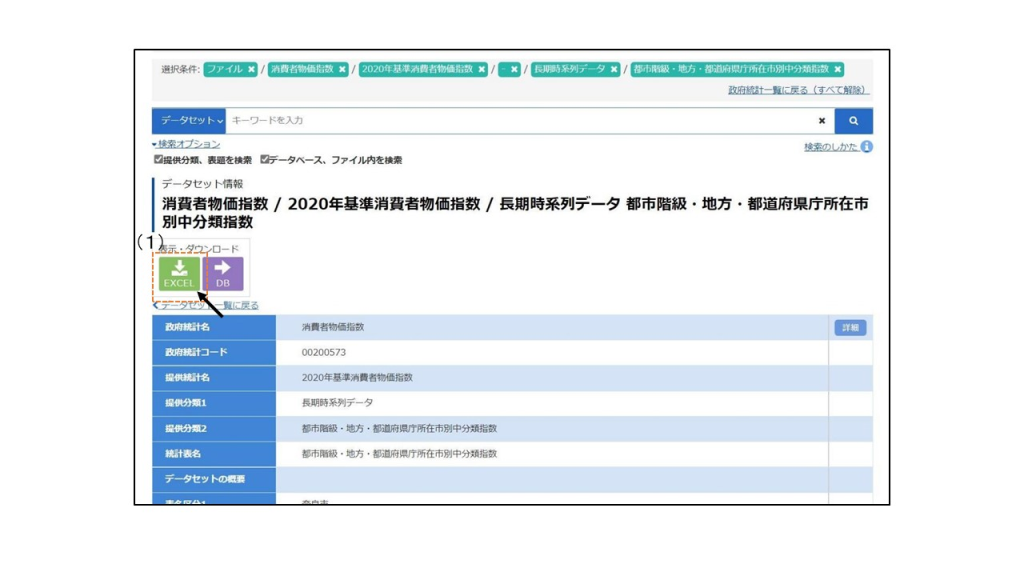This screenshot has height=576, width=1024.
Task: Click 政府統計一覧に戻る（すべて解除） link
Action: (x=798, y=90)
